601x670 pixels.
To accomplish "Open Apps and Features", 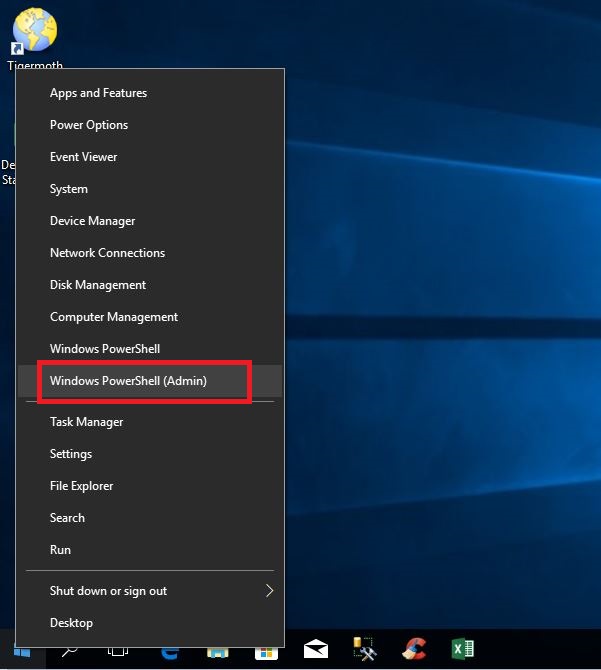I will pos(150,93).
